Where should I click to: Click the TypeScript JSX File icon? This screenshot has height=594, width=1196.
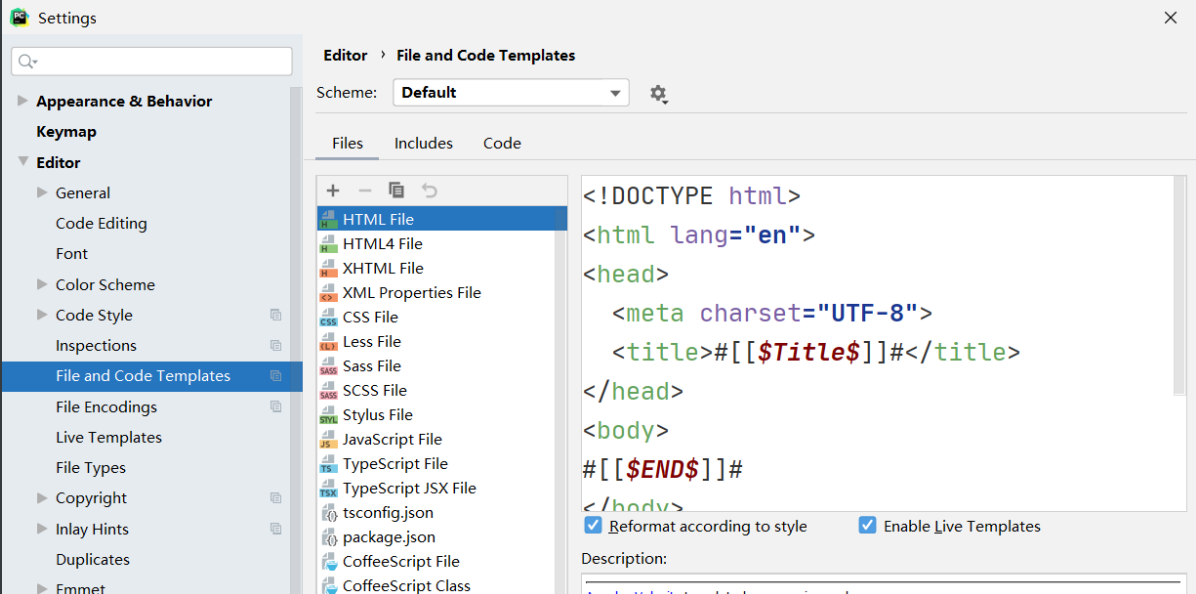tap(328, 488)
